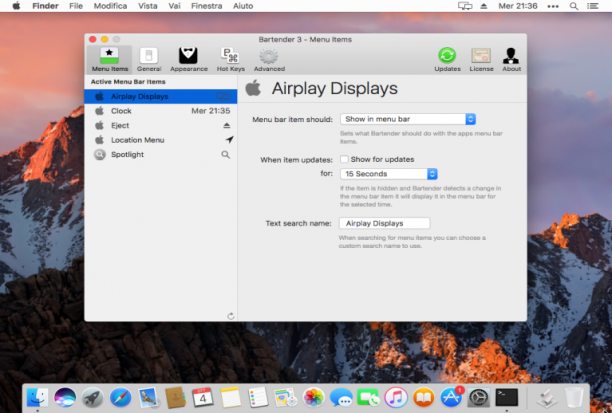Screen dimensions: 612x413
Task: Select Clock in the active items list
Action: (161, 111)
